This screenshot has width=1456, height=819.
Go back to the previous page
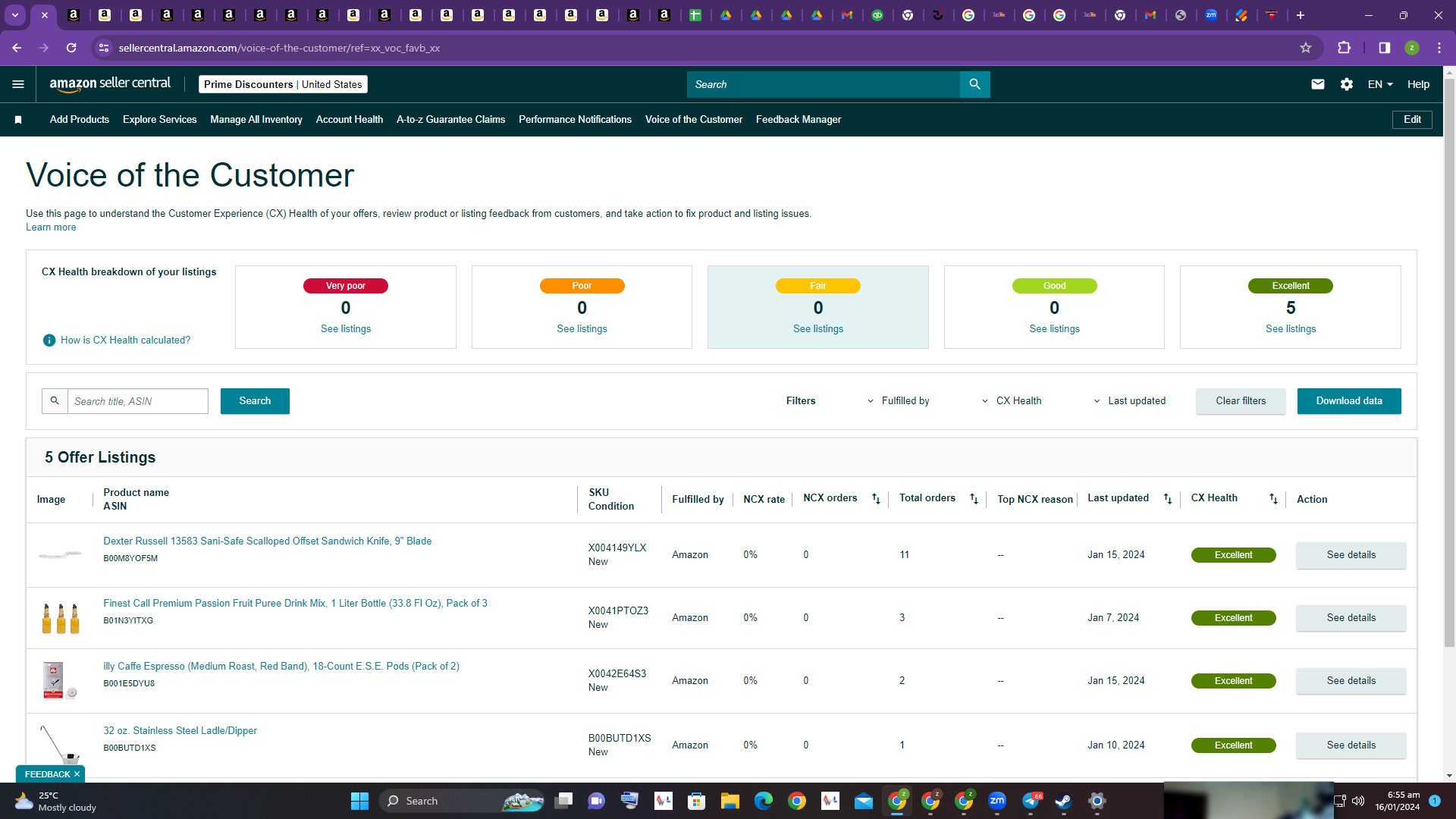17,48
